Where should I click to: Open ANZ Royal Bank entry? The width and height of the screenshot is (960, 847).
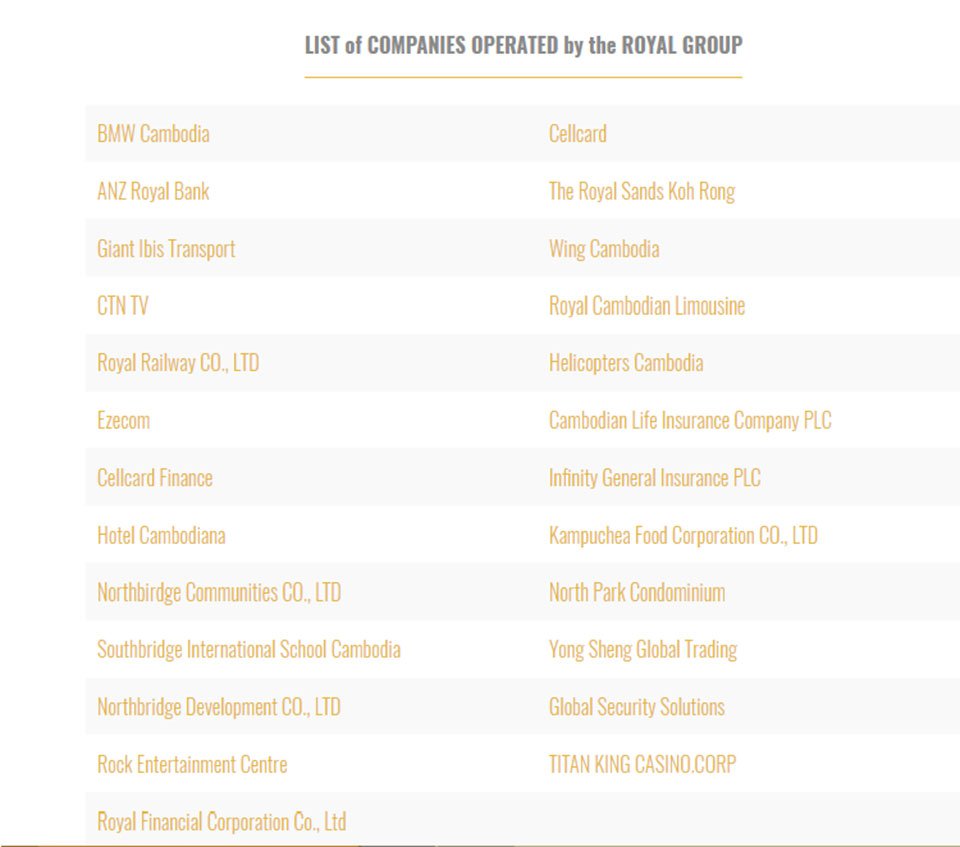point(153,191)
